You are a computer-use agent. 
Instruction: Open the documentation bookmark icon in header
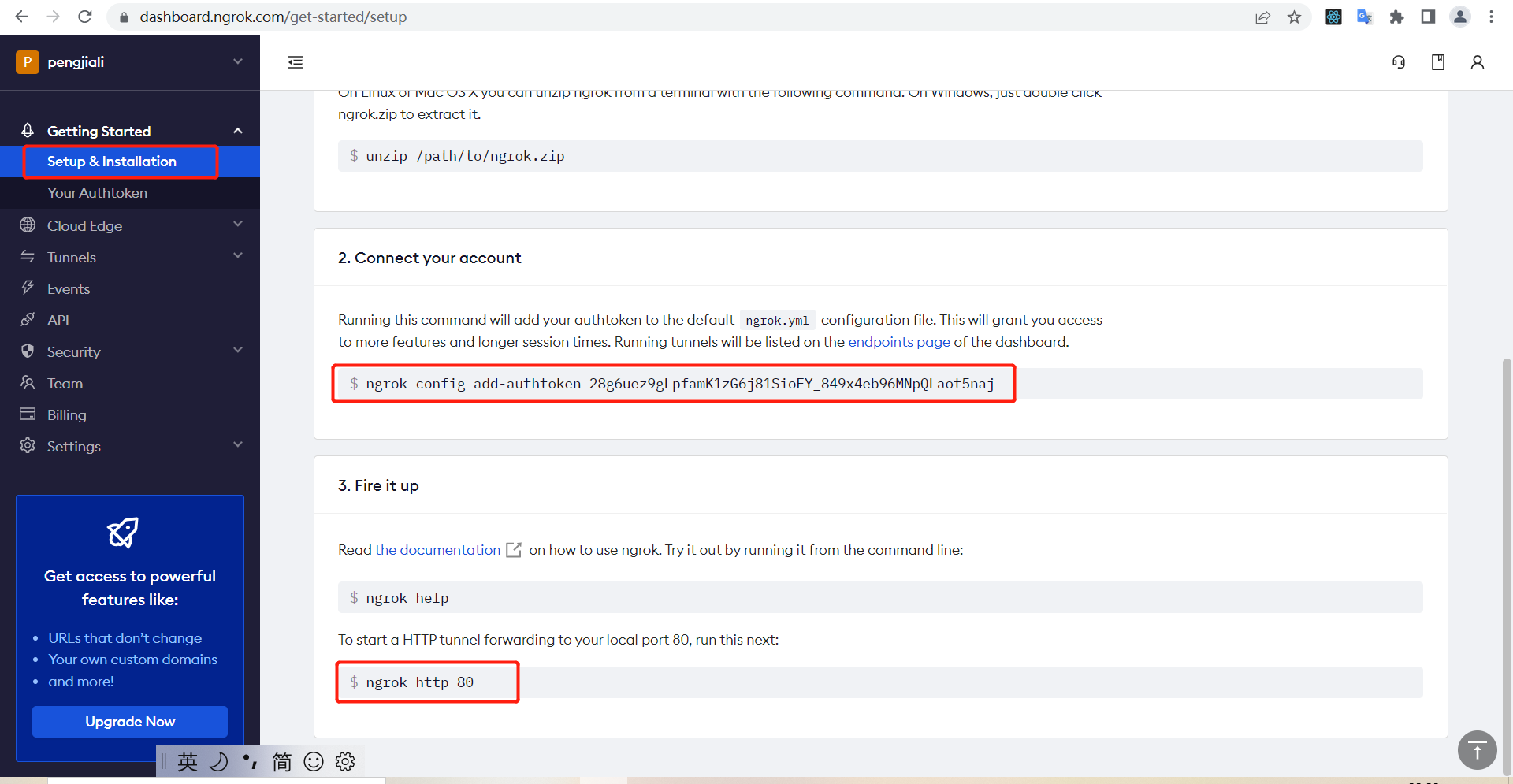[1438, 62]
